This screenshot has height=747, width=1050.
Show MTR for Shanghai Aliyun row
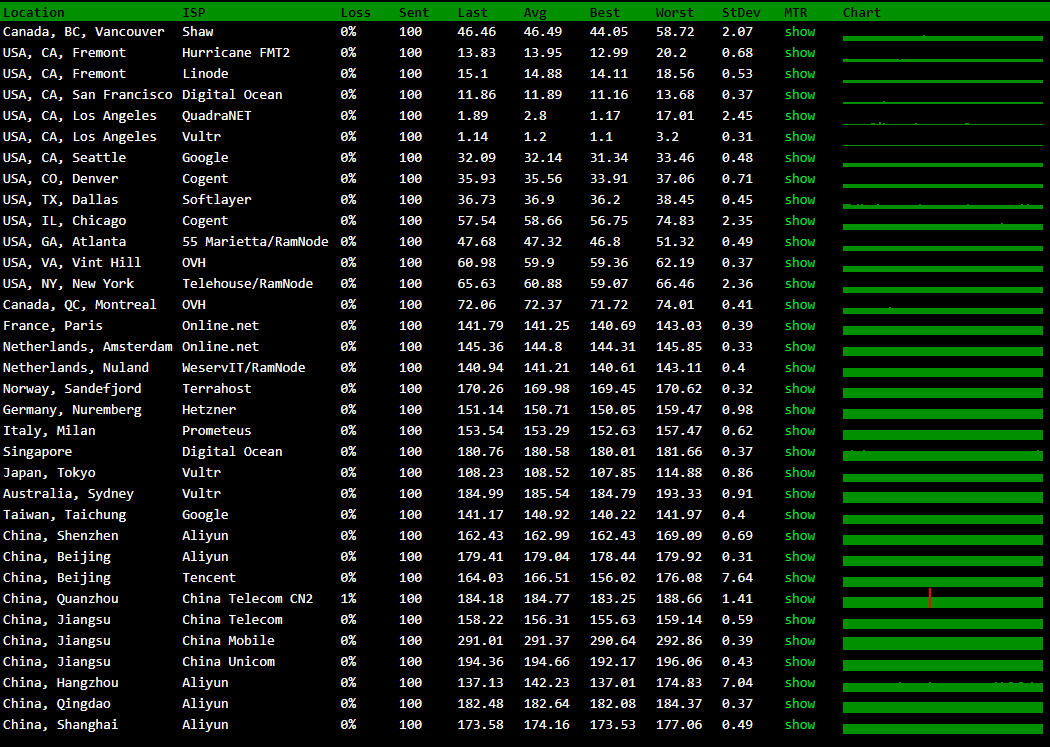tap(799, 725)
